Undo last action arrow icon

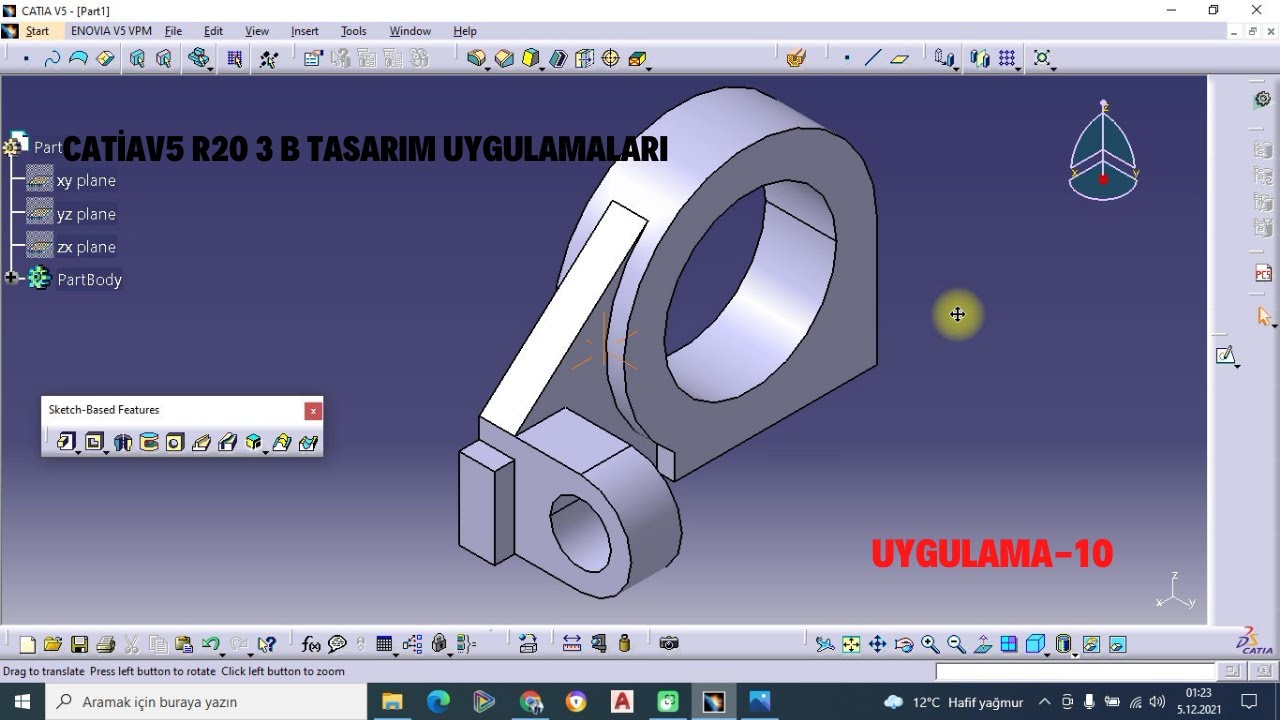210,644
